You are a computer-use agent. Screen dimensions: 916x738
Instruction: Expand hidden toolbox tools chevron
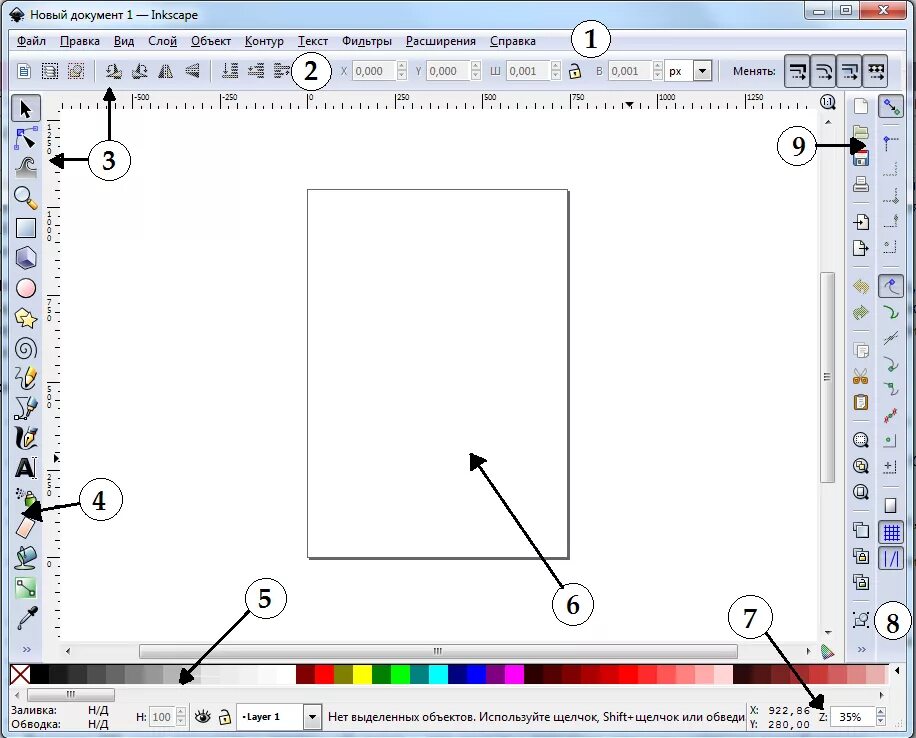(x=26, y=649)
